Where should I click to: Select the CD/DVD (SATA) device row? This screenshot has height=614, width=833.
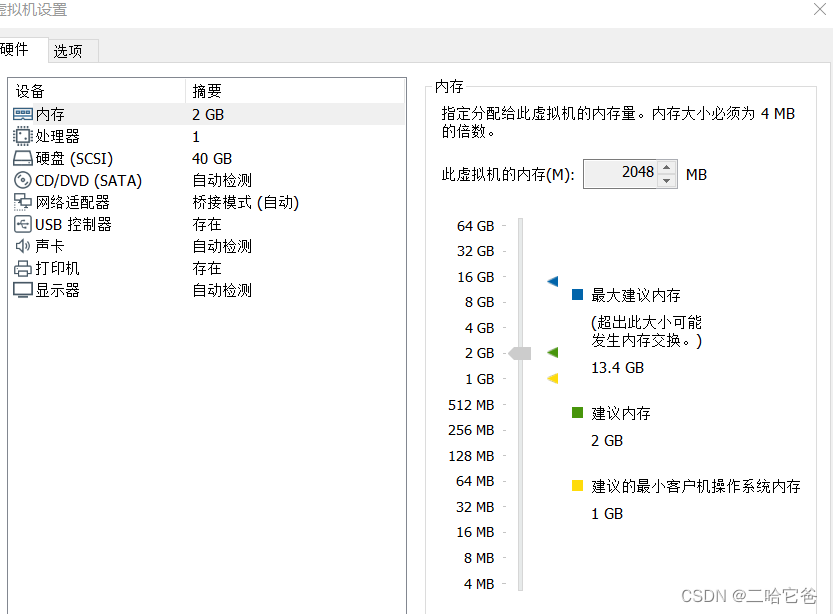208,181
